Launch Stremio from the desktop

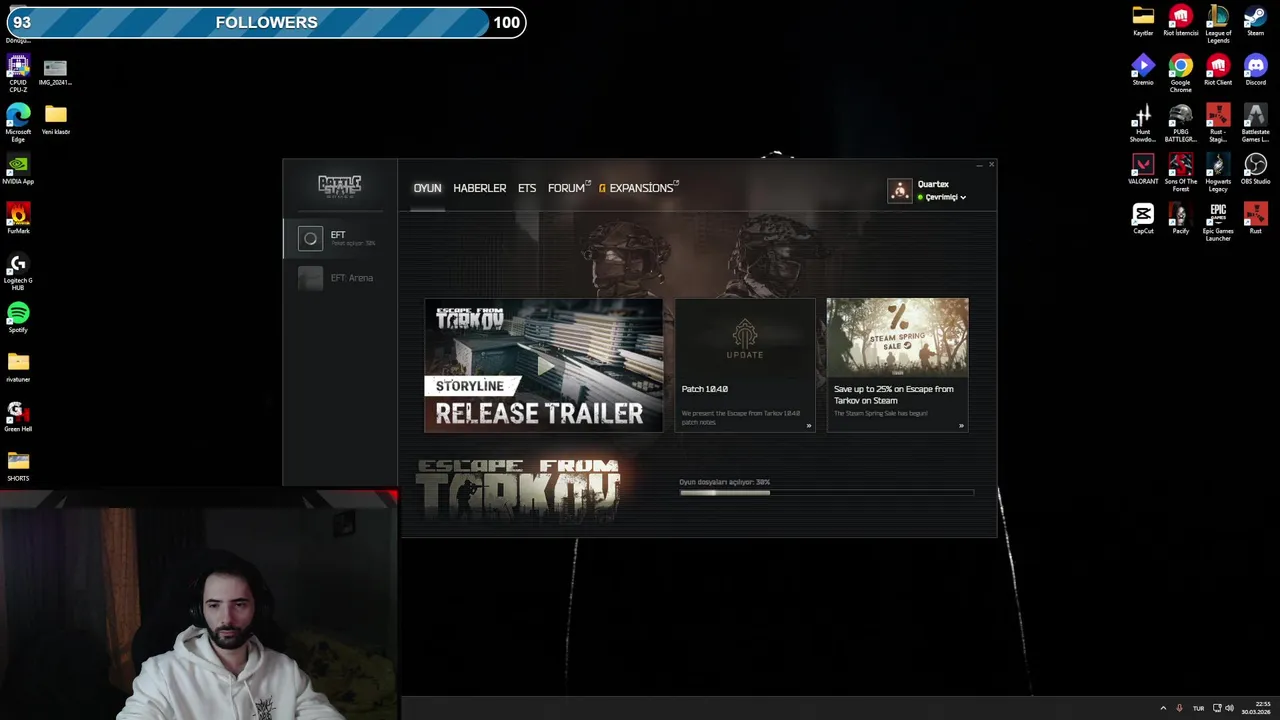(1143, 71)
